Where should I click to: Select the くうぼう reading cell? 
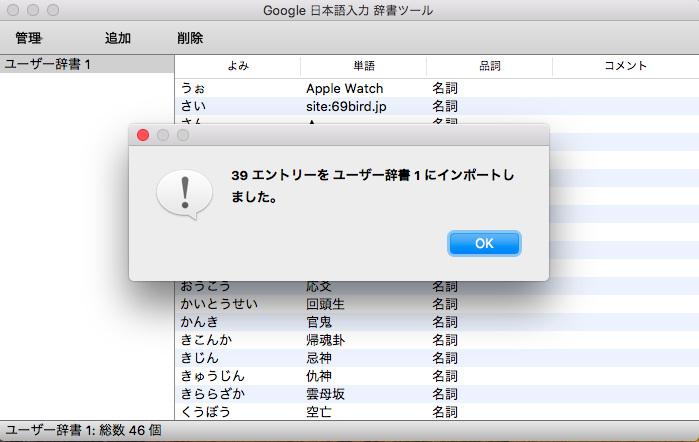pos(238,412)
